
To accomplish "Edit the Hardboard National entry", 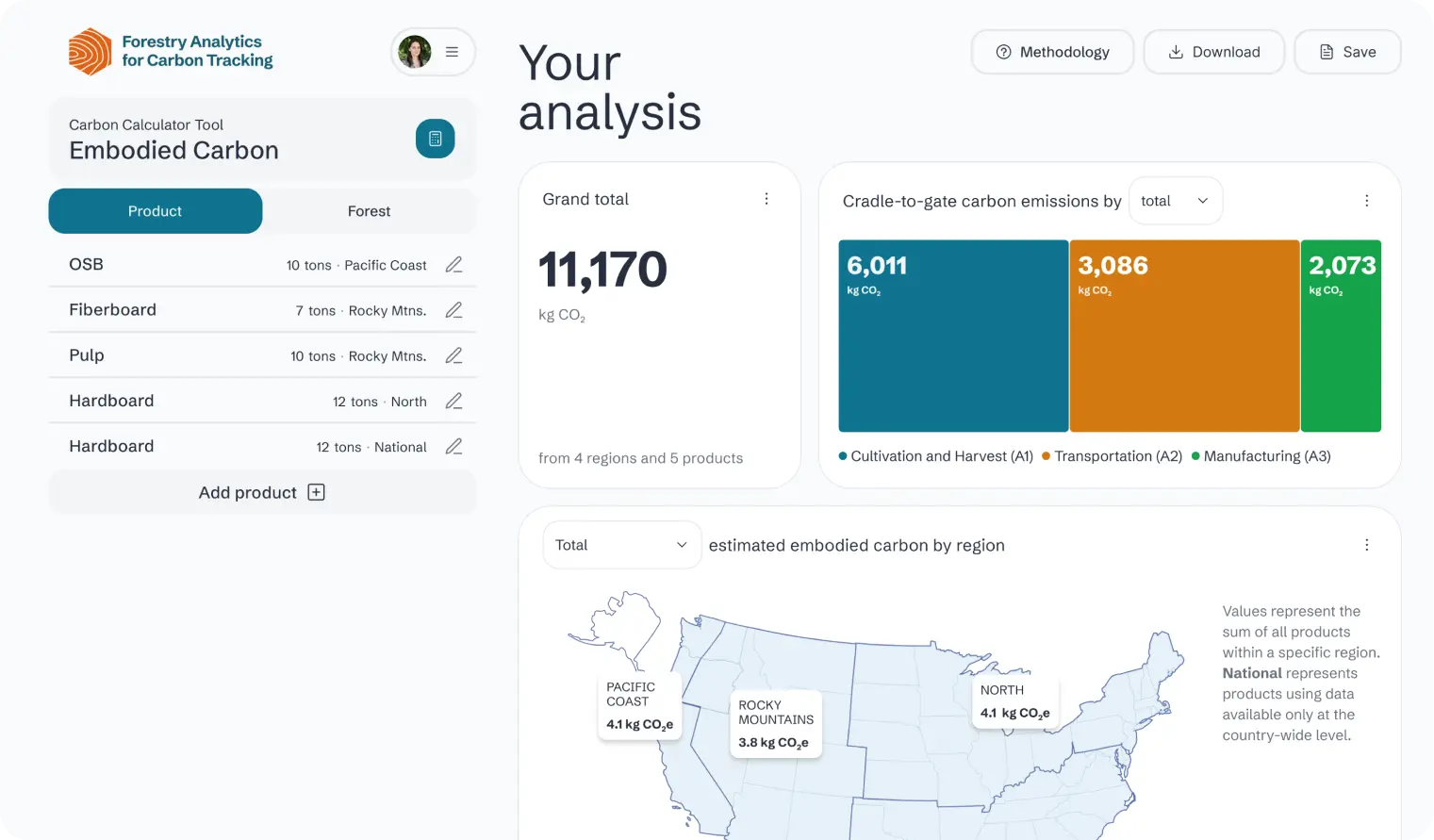I will pyautogui.click(x=453, y=446).
